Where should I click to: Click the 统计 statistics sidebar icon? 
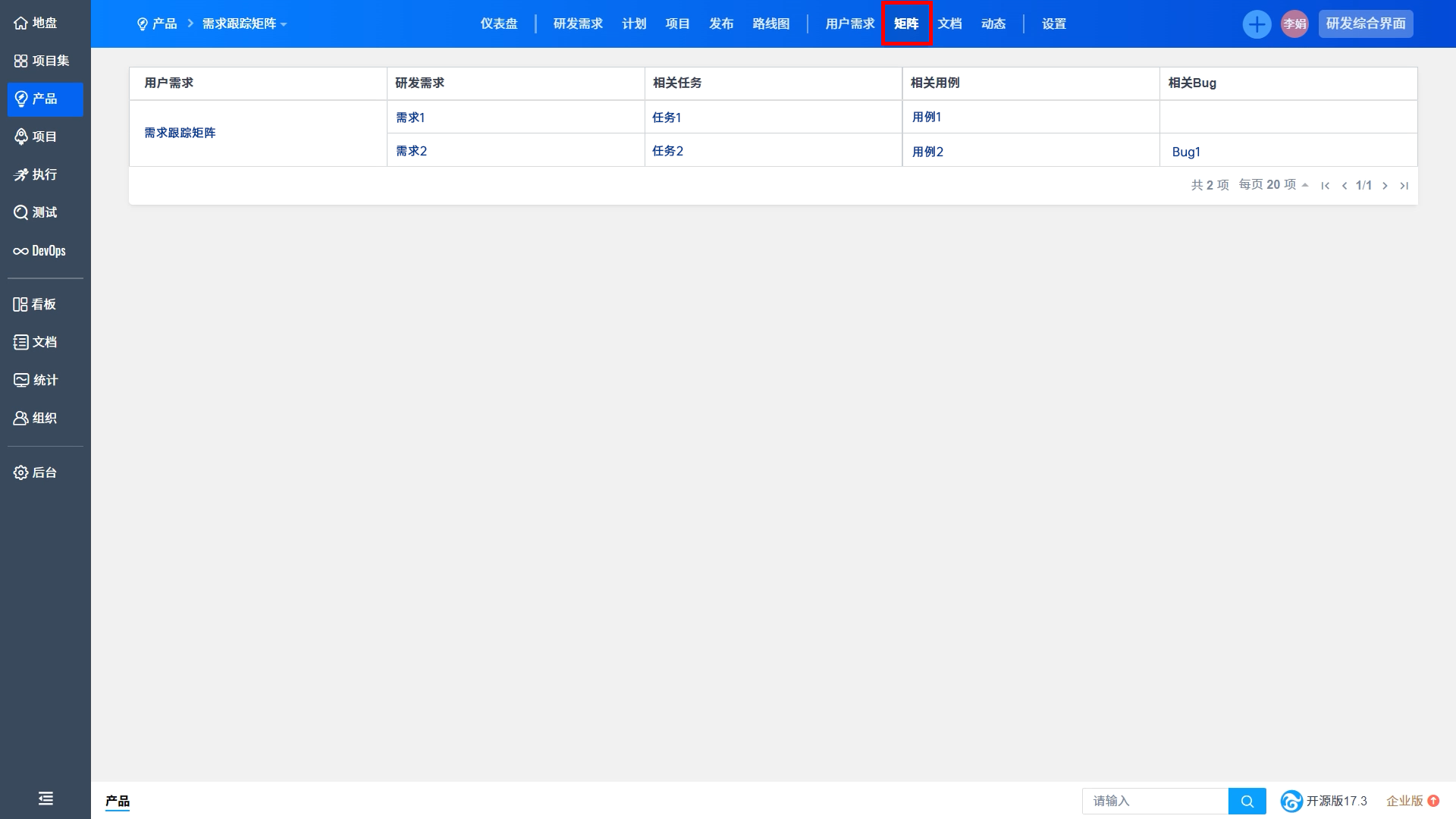click(x=21, y=381)
